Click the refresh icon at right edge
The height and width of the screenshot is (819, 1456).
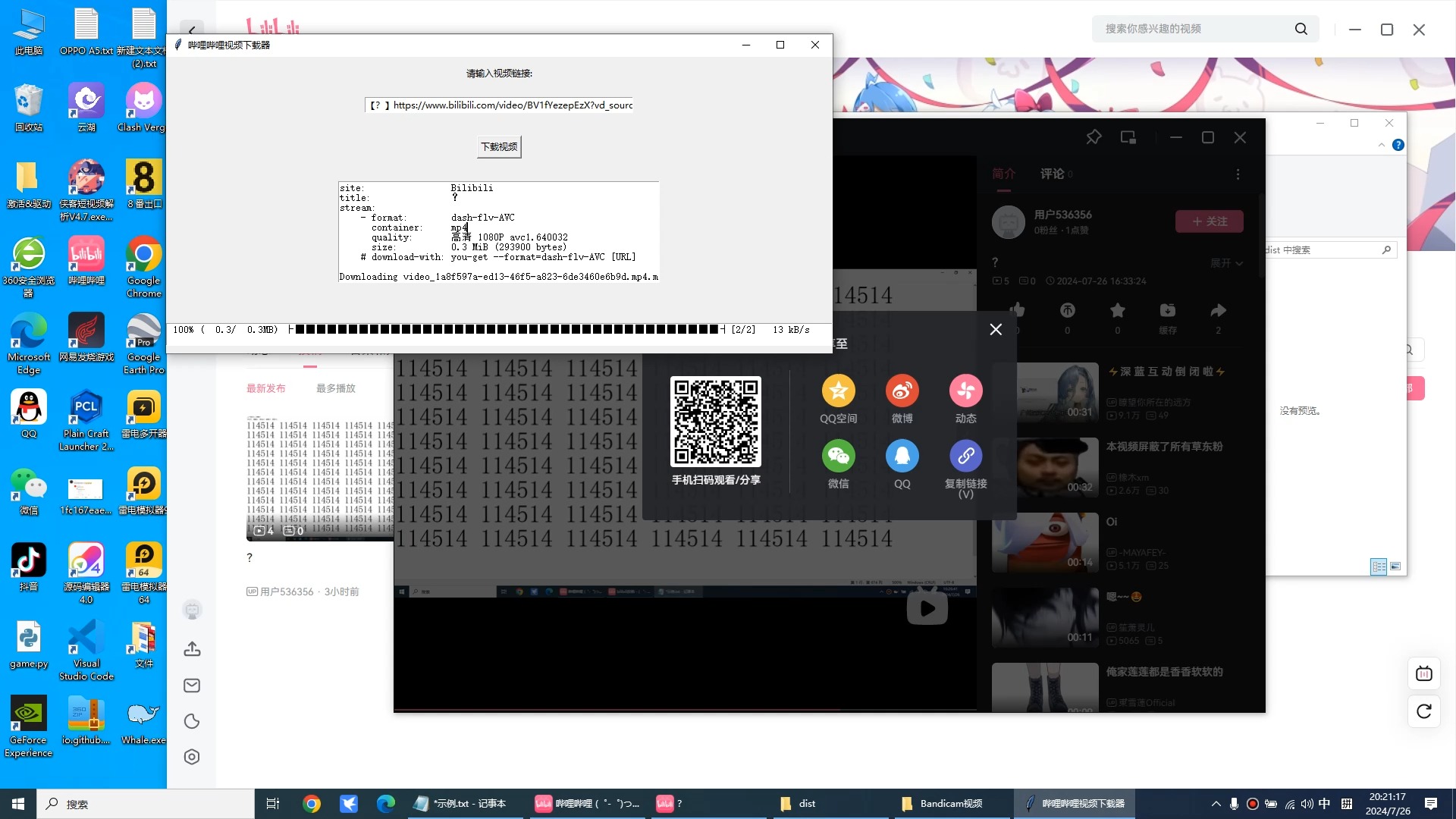(x=1424, y=711)
